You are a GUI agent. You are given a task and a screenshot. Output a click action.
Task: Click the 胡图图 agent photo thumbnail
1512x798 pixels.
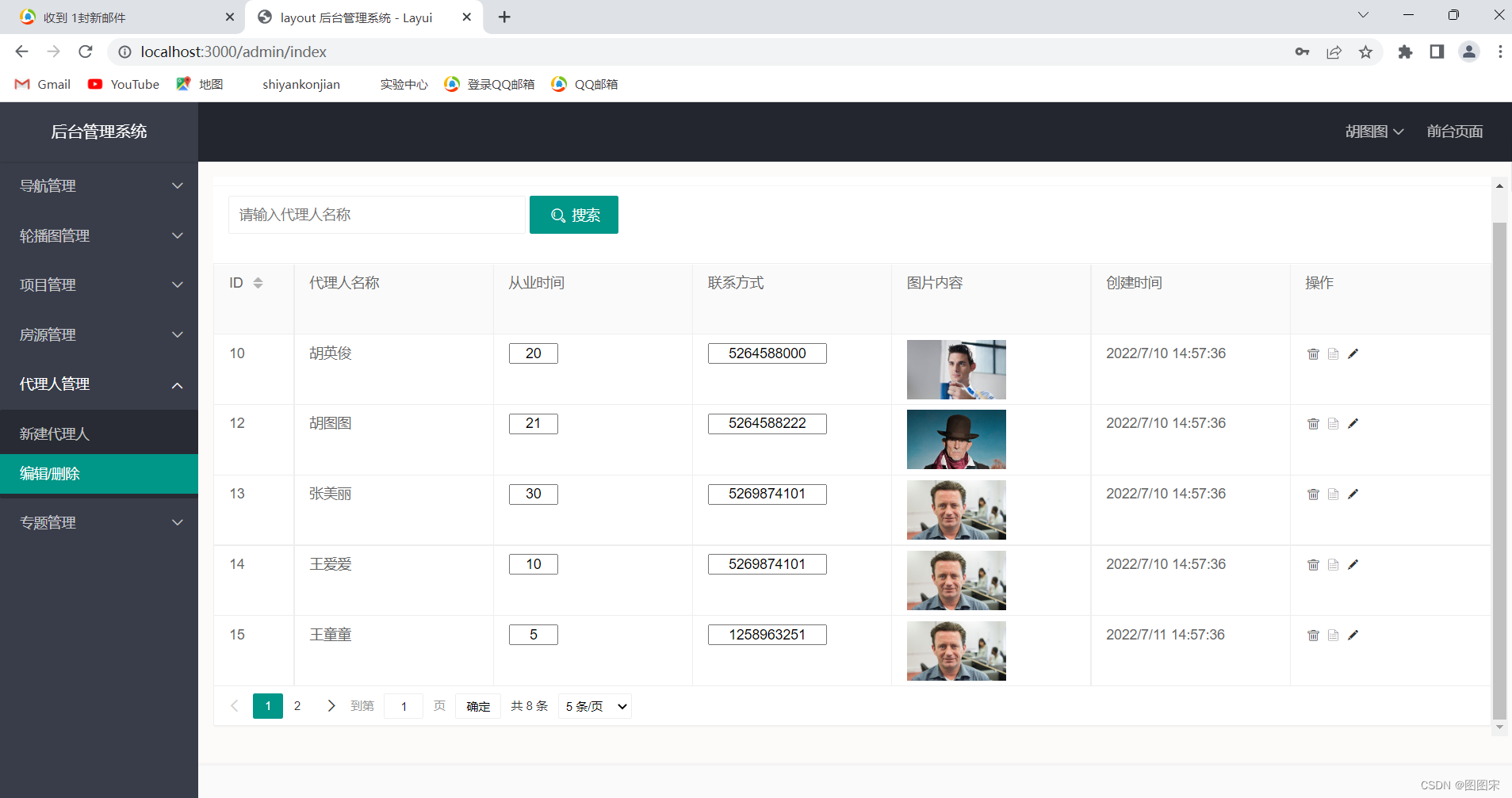click(x=955, y=439)
